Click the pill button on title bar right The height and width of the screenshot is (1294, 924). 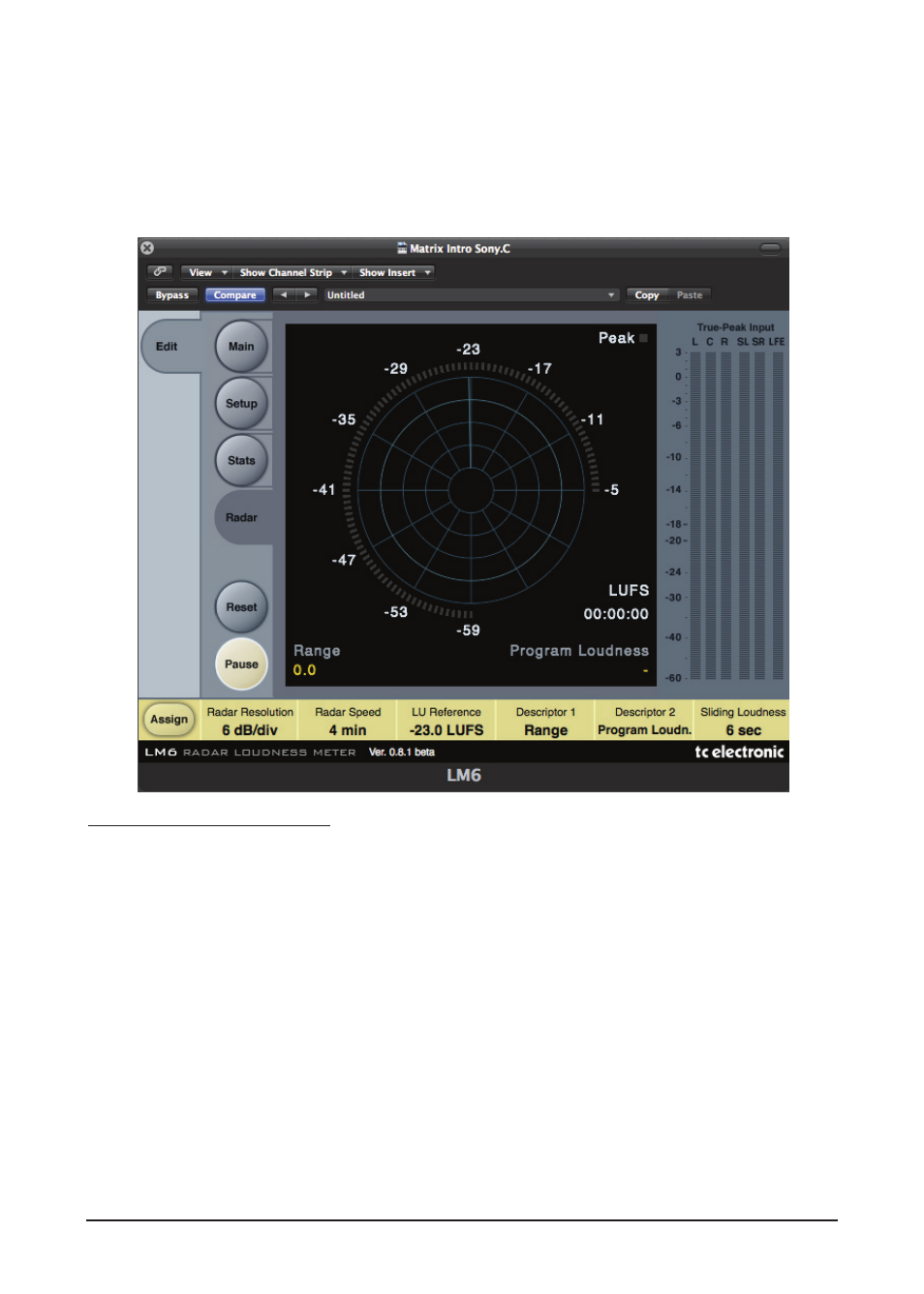[770, 249]
